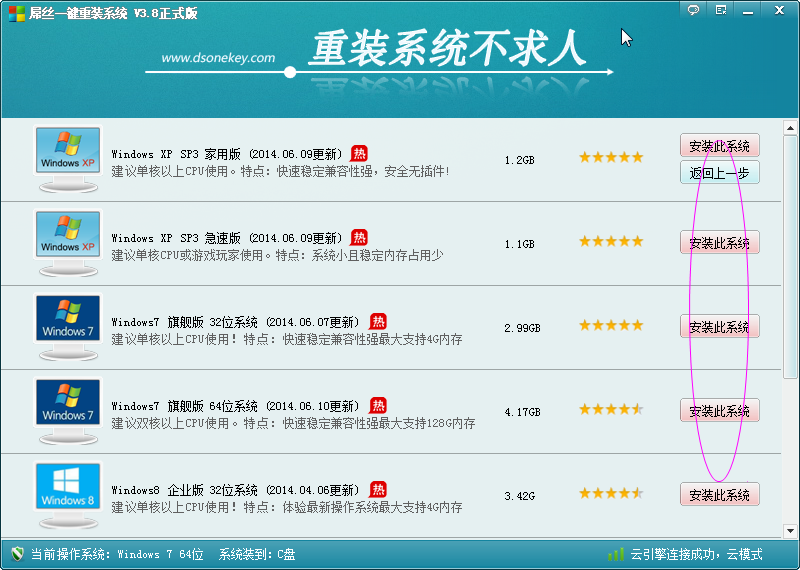Install Windows XP SP3 家用版 system
This screenshot has width=800, height=570.
[x=719, y=146]
